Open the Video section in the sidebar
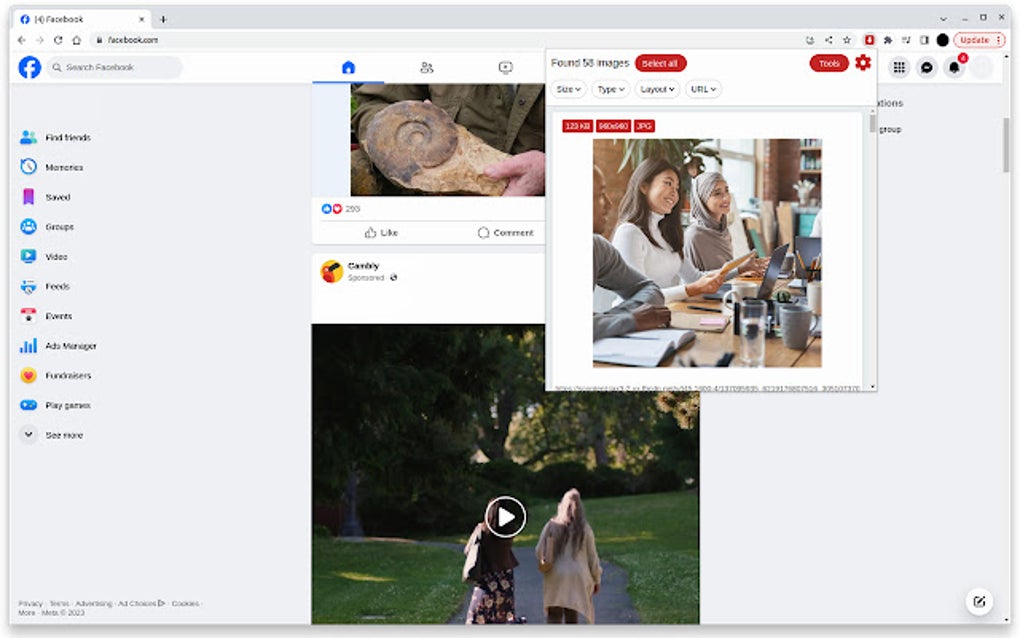 point(56,256)
